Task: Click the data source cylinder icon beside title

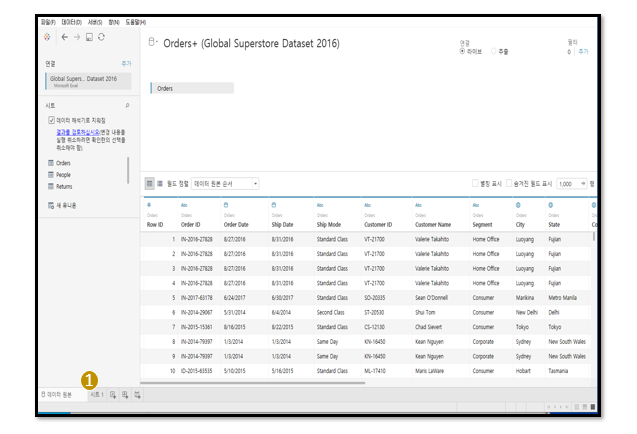Action: [x=151, y=42]
